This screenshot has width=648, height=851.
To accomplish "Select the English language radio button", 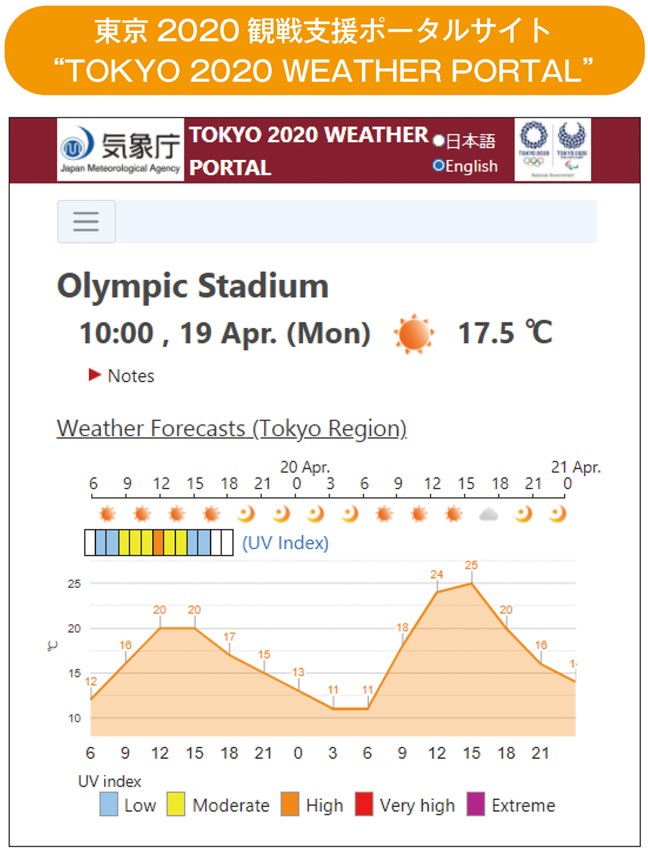I will 438,165.
